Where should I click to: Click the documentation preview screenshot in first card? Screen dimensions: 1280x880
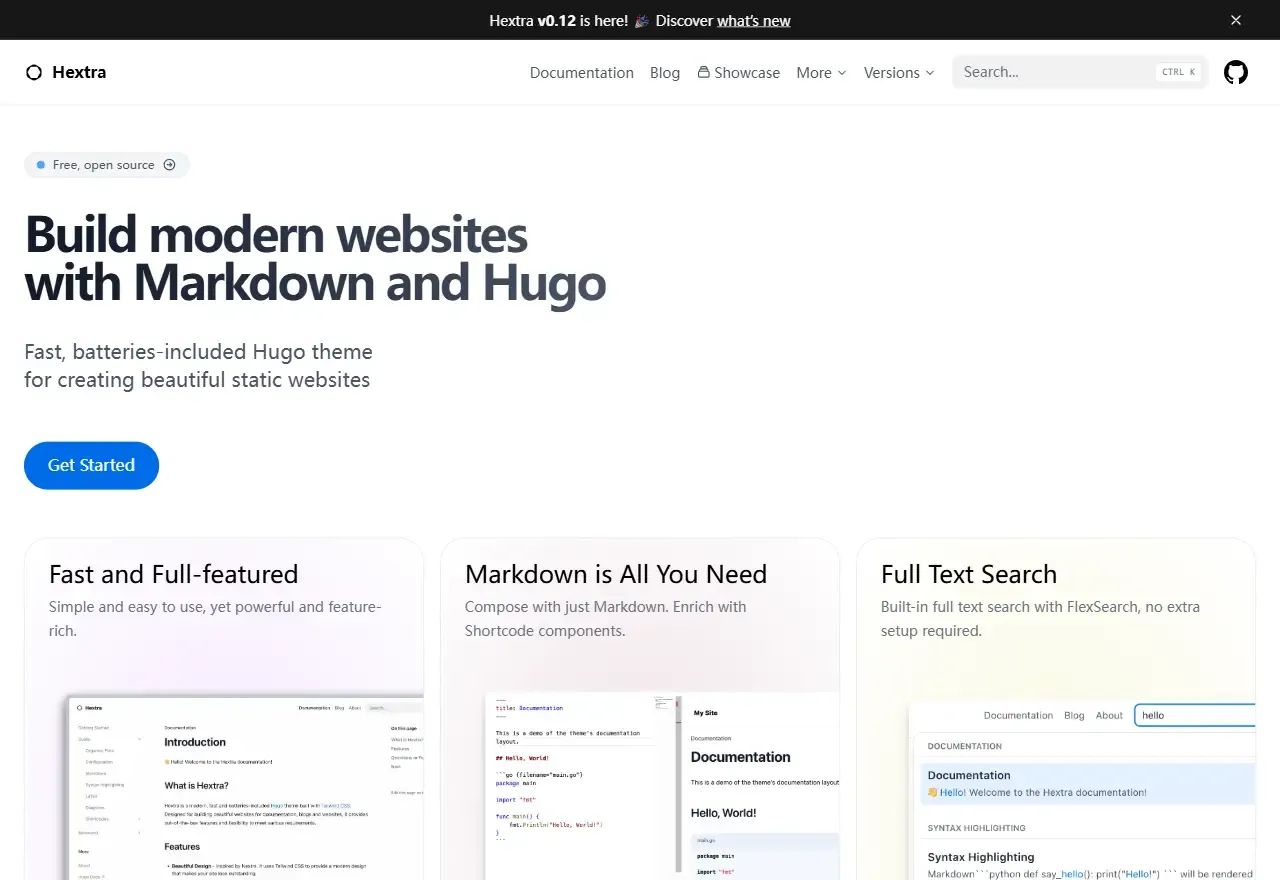tap(245, 788)
